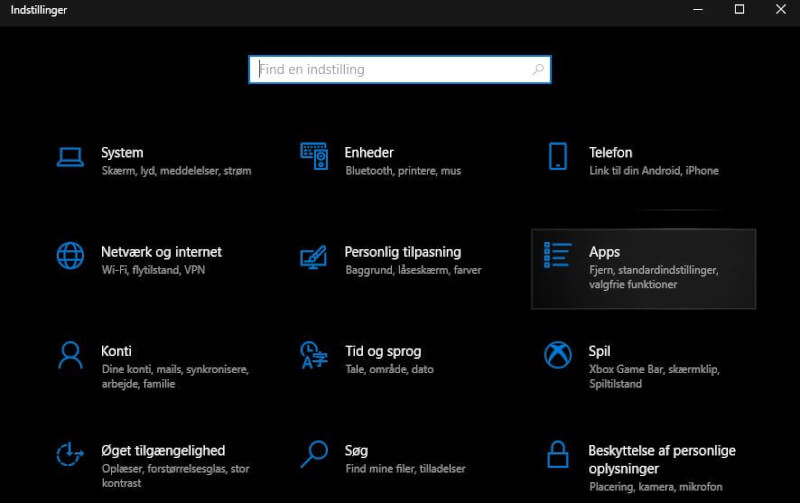Click 'Skærm, lyd, meddelelser, strøm' text
Image resolution: width=800 pixels, height=503 pixels.
(x=176, y=171)
